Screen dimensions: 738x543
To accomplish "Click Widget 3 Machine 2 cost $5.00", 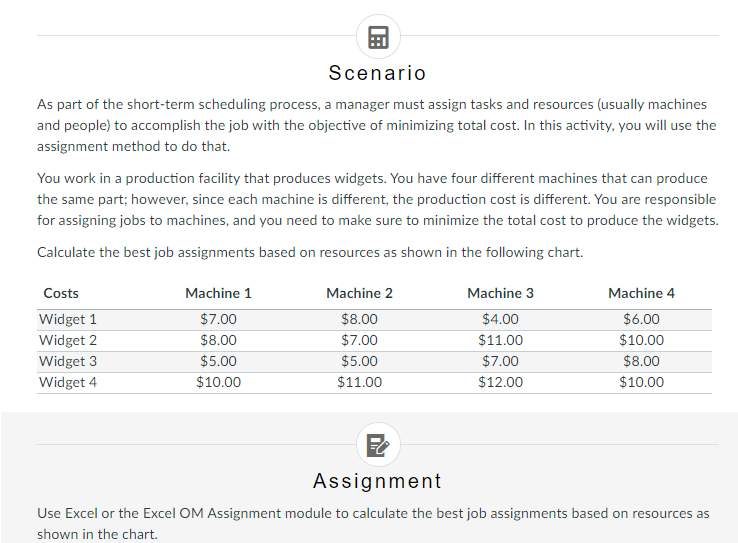I will 359,361.
